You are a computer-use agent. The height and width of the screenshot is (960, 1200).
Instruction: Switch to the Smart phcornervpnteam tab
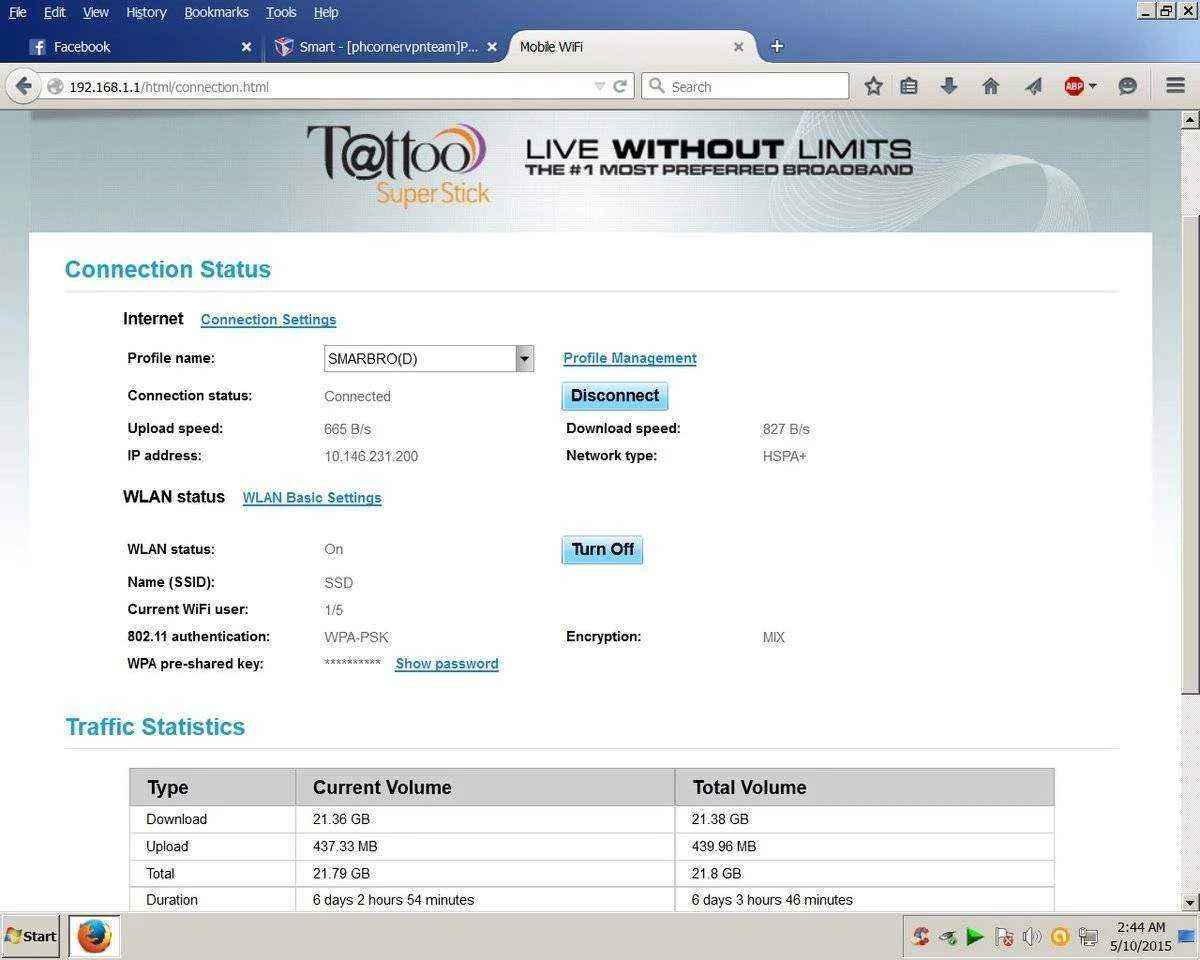(x=388, y=47)
